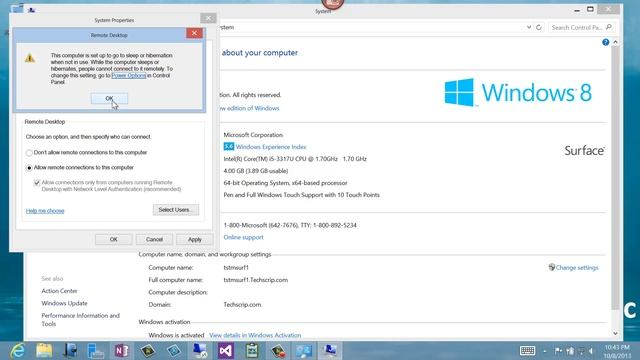Open Online support link
The height and width of the screenshot is (360, 640).
[243, 237]
